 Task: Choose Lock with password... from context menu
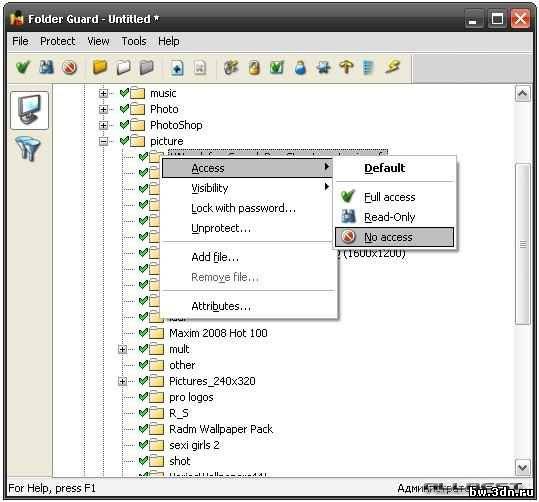(247, 208)
